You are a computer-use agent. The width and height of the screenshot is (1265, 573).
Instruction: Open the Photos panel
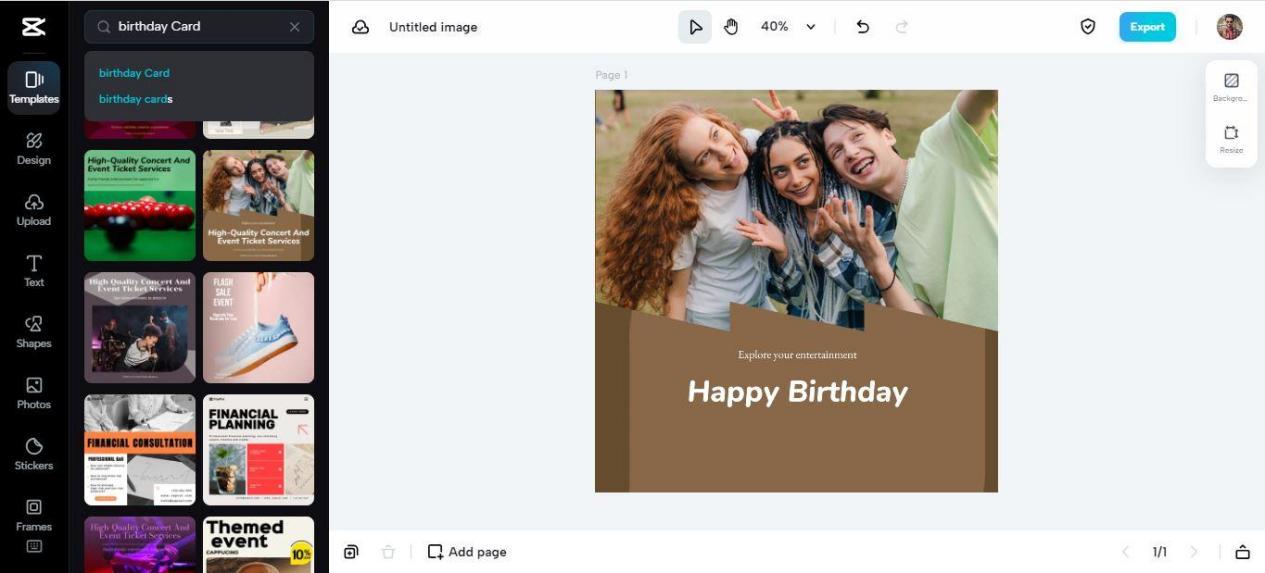point(34,392)
